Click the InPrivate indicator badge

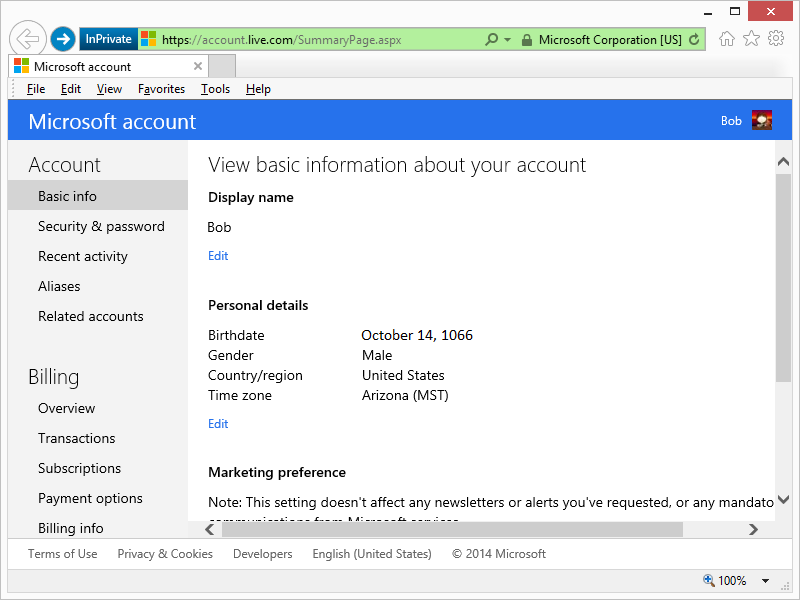coord(108,40)
